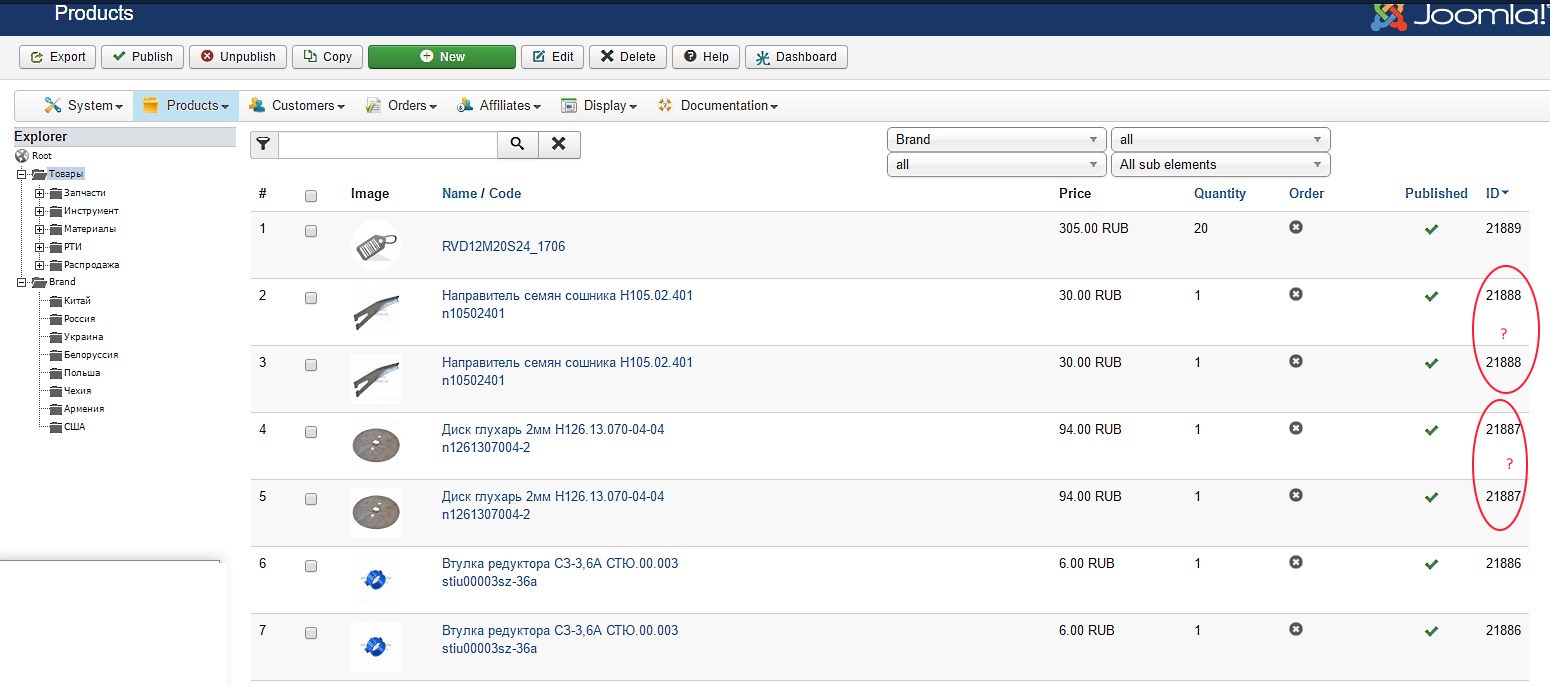Click the Publish button
The image size is (1550, 686).
[x=143, y=57]
